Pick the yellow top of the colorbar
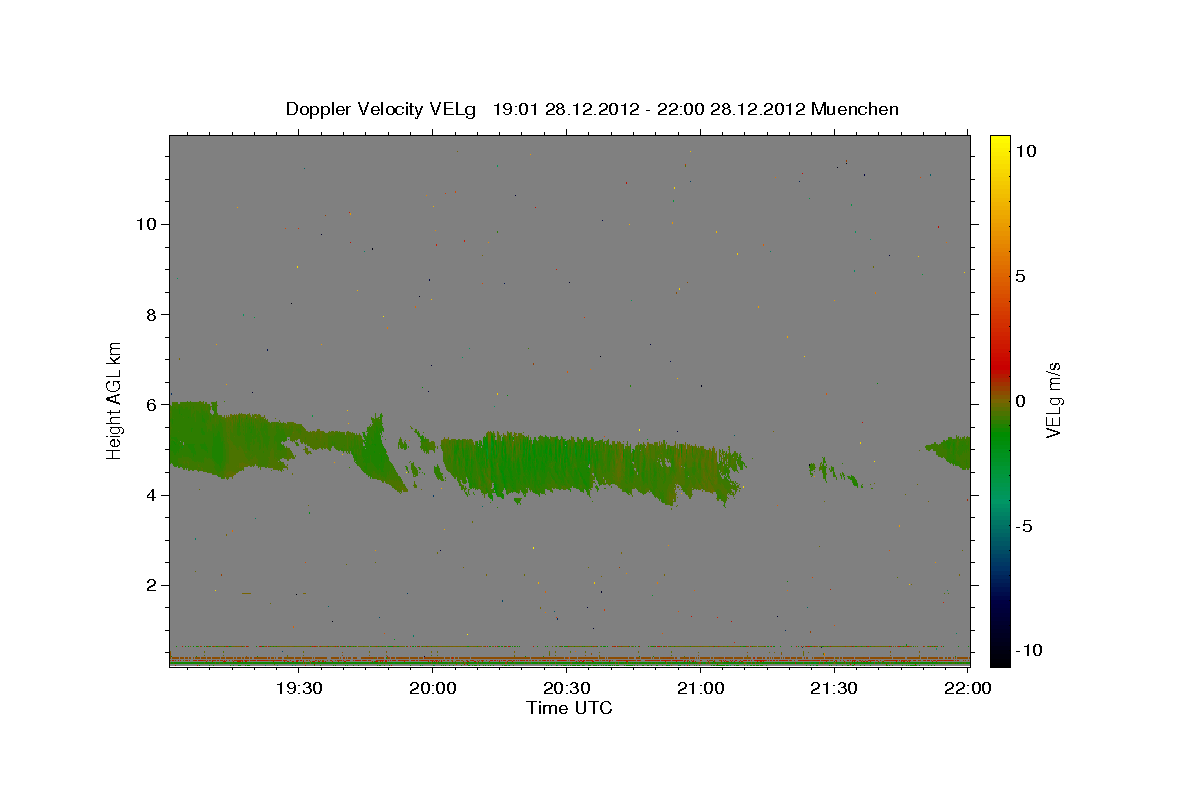The width and height of the screenshot is (1200, 800). (1000, 145)
